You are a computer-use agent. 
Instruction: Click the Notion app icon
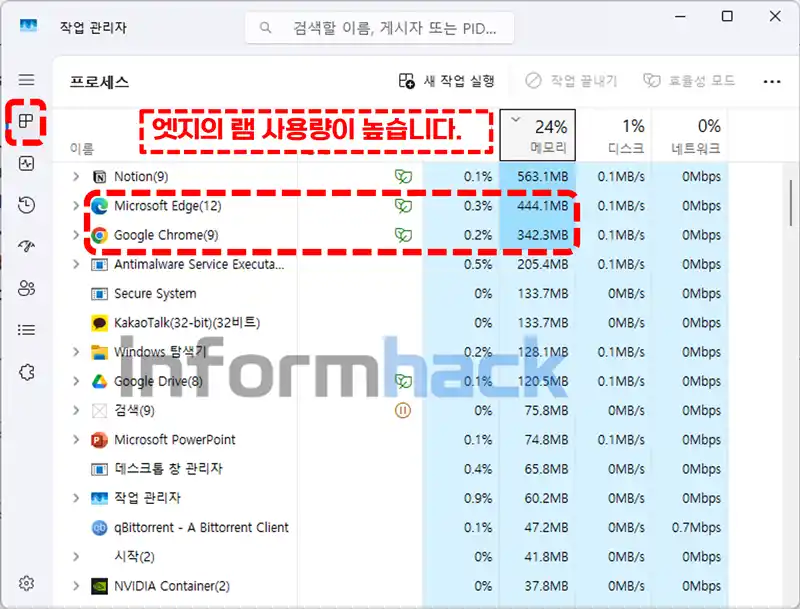click(99, 177)
